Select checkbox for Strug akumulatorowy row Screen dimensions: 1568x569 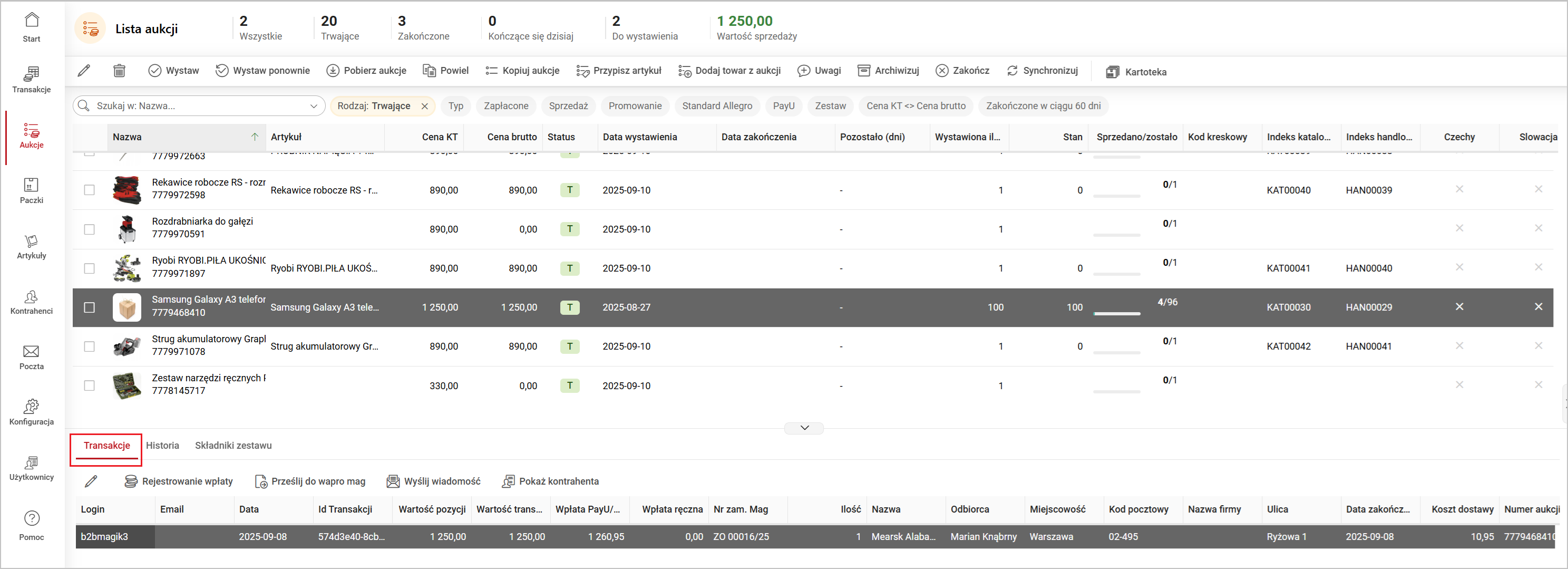(90, 346)
